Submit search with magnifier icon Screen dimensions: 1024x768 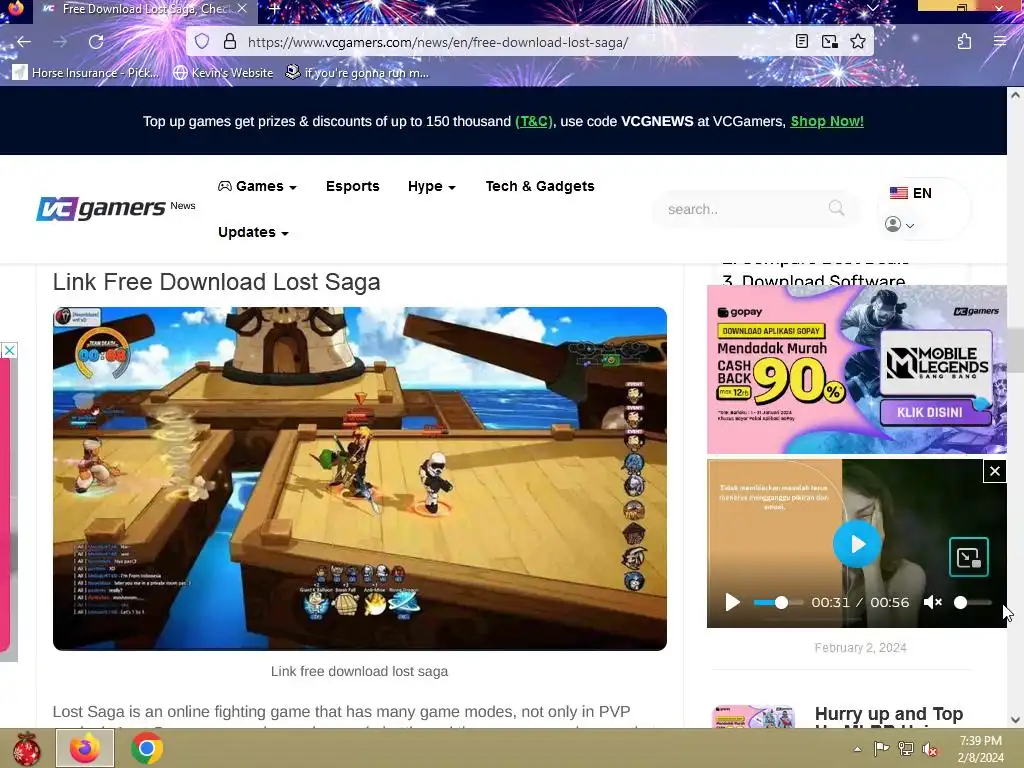coord(836,208)
